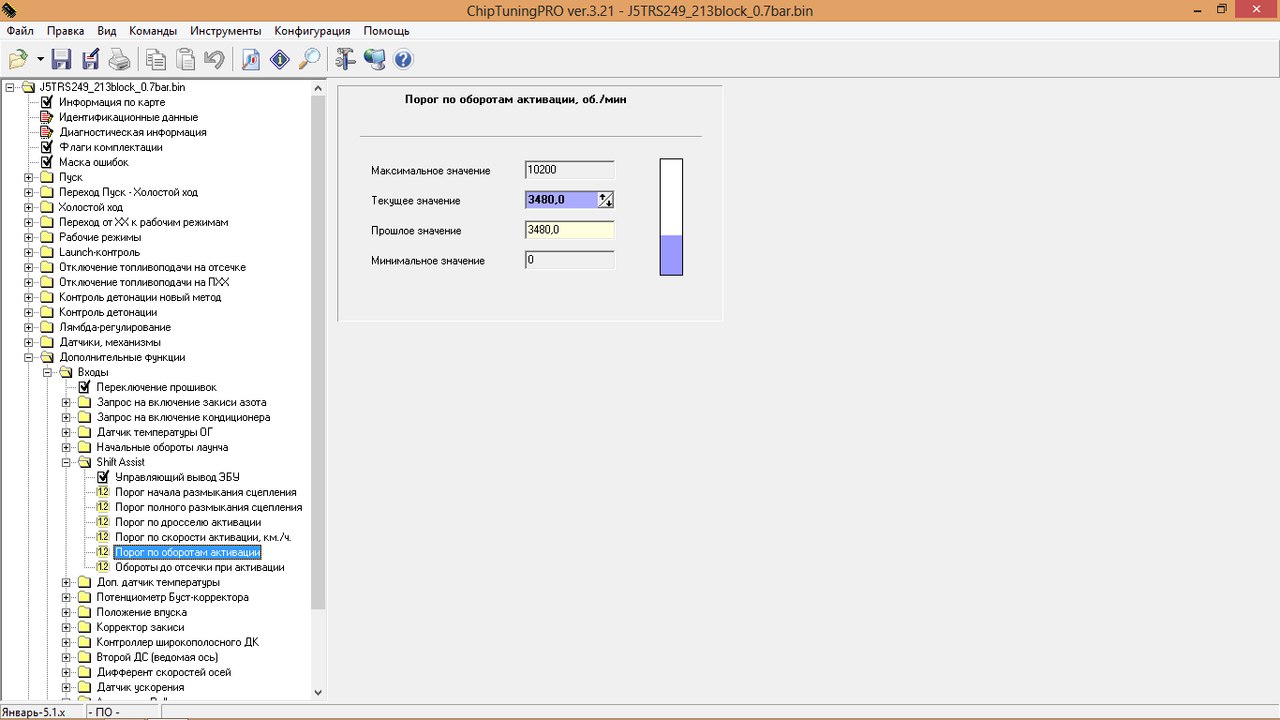This screenshot has height=720, width=1280.
Task: Toggle check icon of Маска ошибок
Action: (x=46, y=162)
